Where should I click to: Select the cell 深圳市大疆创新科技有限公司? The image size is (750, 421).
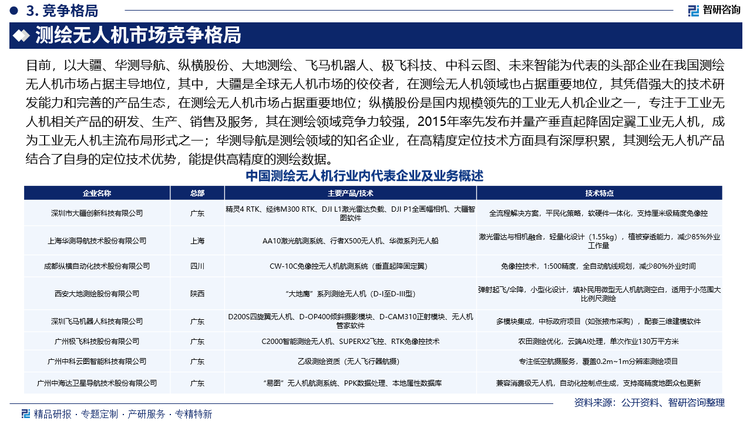[97, 213]
